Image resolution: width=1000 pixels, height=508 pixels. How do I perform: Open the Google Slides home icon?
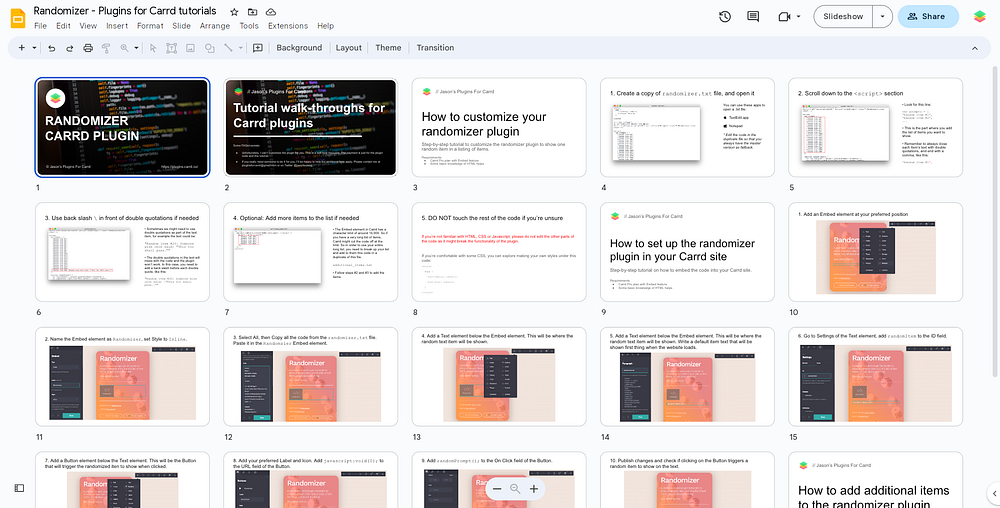pos(18,18)
